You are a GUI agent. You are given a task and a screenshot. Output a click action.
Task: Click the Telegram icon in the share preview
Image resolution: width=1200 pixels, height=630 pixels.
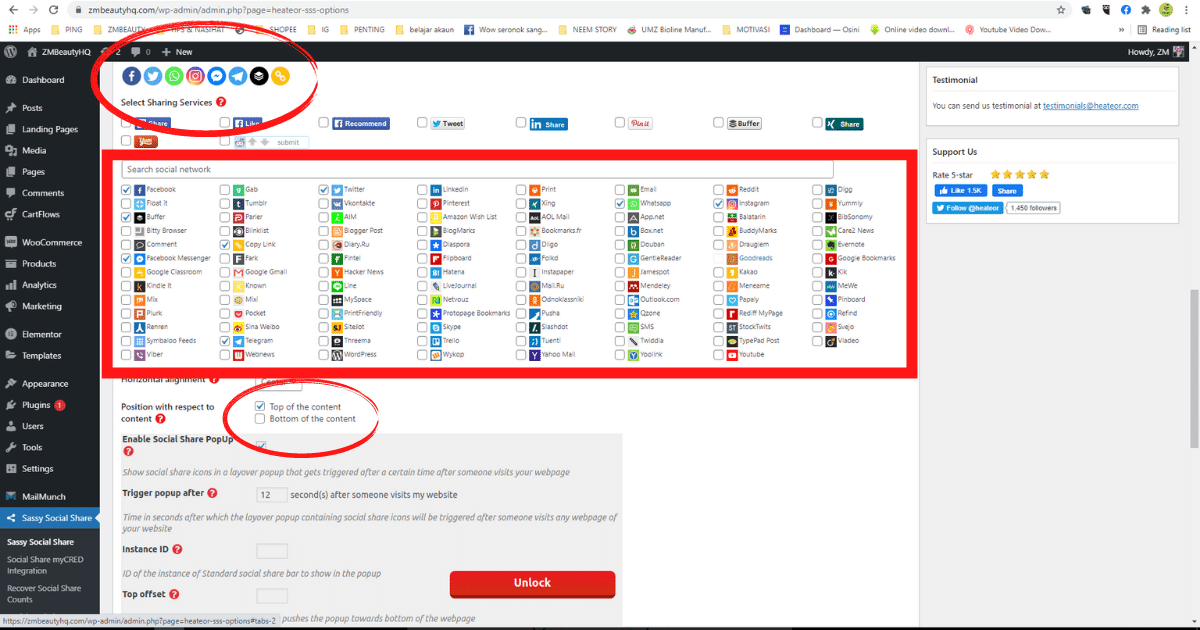click(237, 75)
